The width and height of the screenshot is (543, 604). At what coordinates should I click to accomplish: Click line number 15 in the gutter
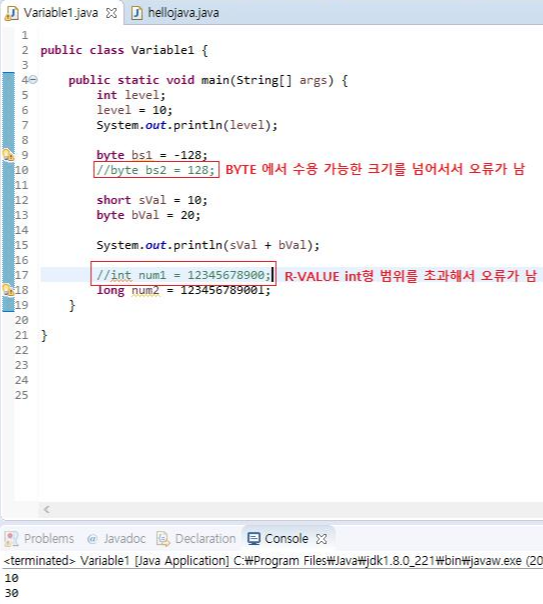pos(21,245)
